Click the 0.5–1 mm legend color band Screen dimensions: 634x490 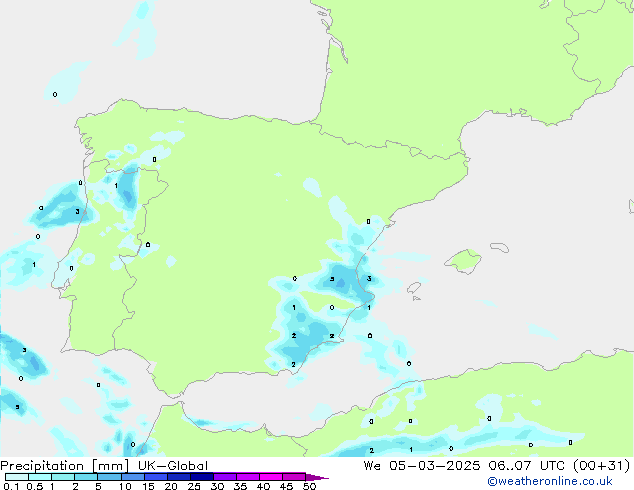[x=40, y=477]
